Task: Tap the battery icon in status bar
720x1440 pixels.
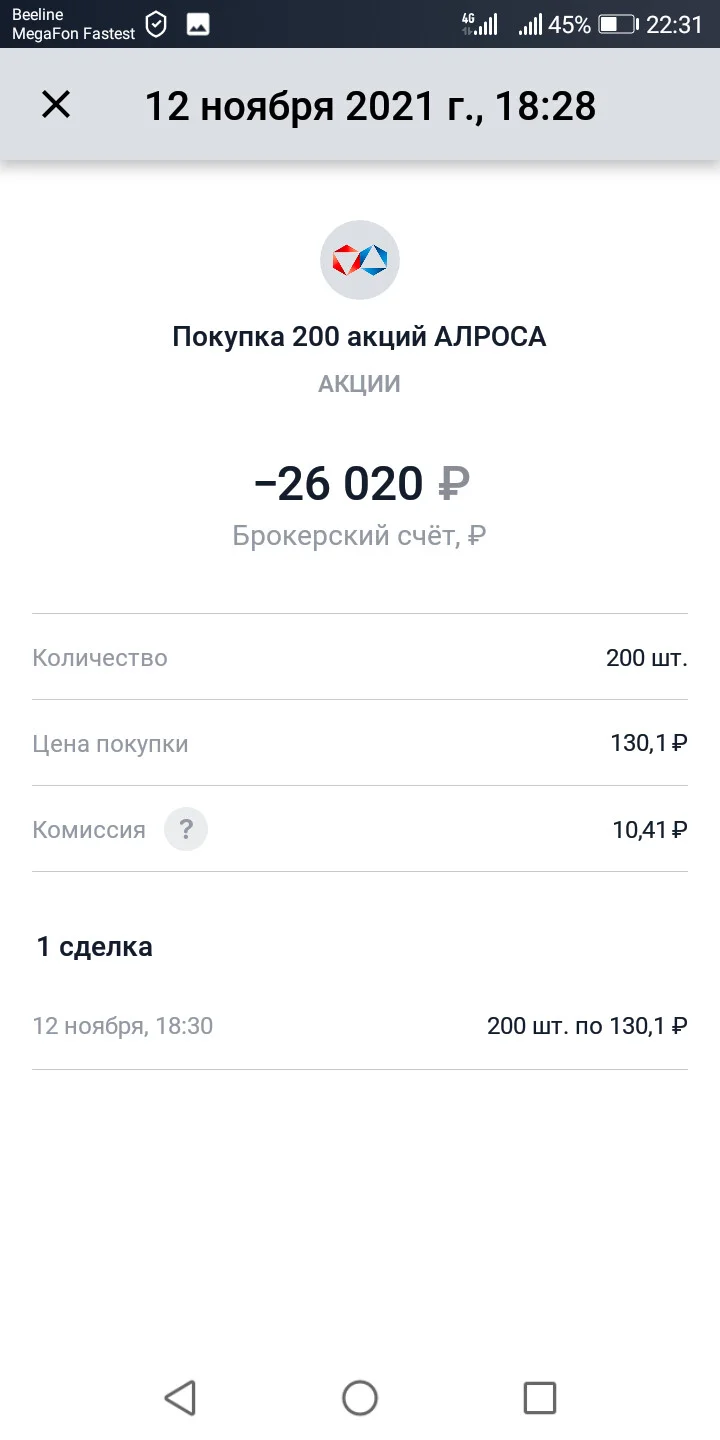Action: (618, 25)
